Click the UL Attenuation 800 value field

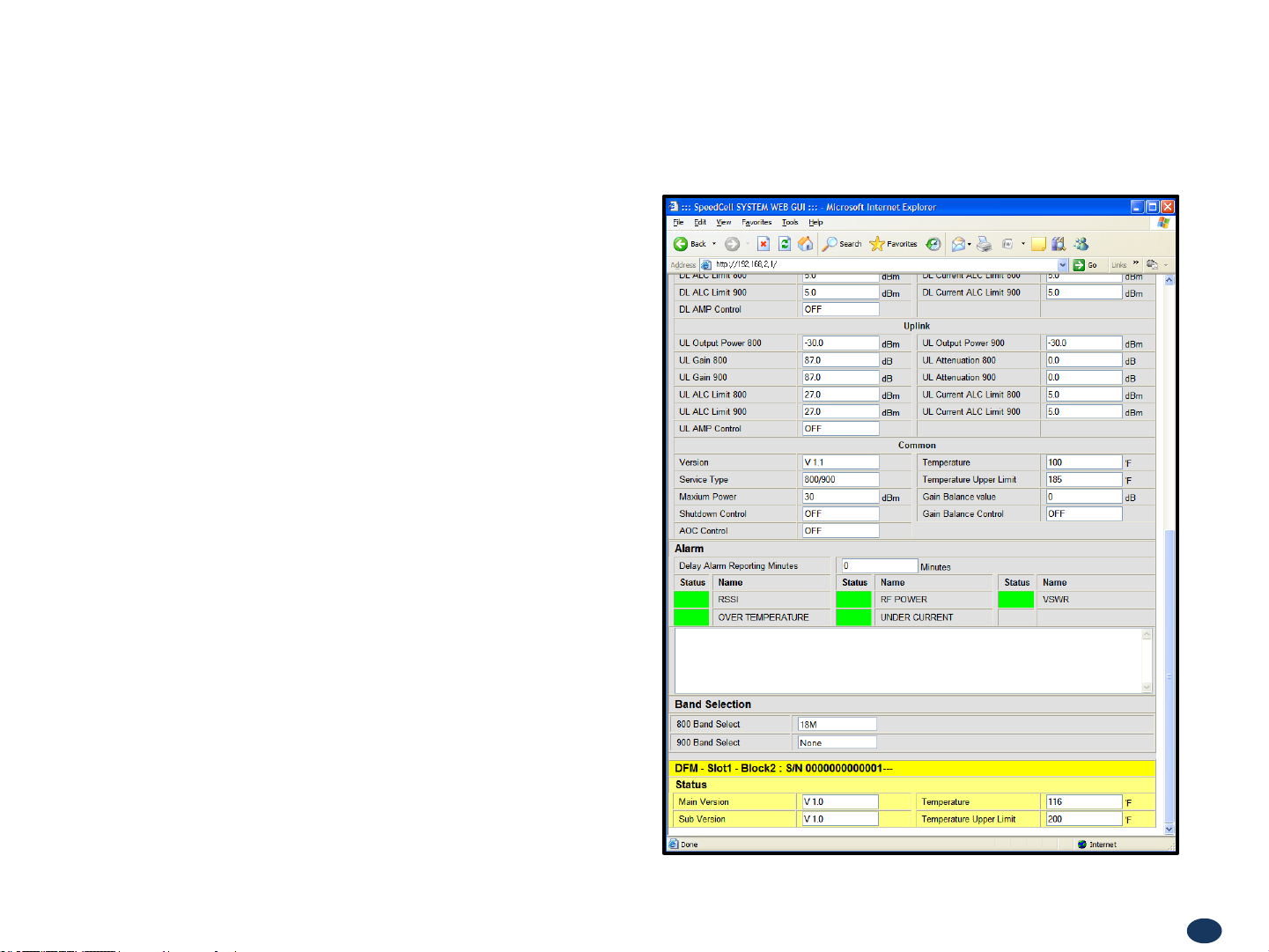pos(1084,360)
